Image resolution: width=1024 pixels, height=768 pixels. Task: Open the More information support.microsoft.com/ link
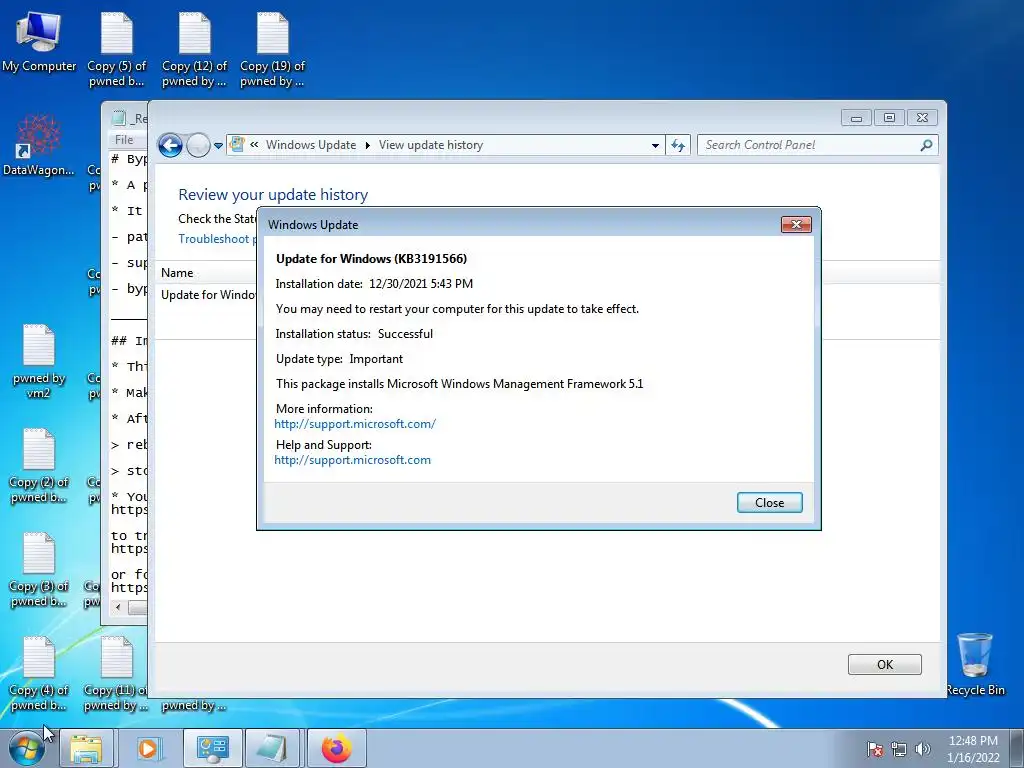(x=355, y=424)
